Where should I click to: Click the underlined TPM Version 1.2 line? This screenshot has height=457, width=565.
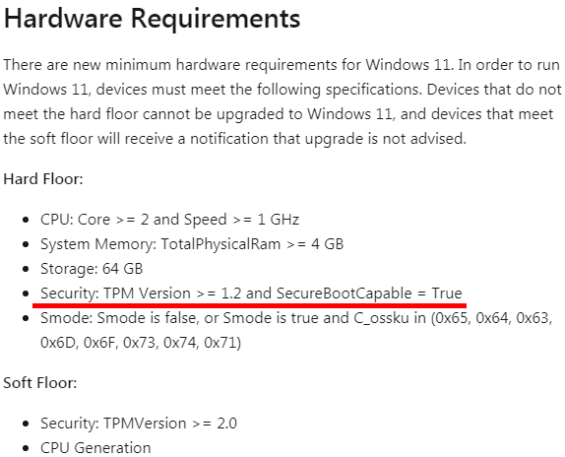tap(251, 293)
